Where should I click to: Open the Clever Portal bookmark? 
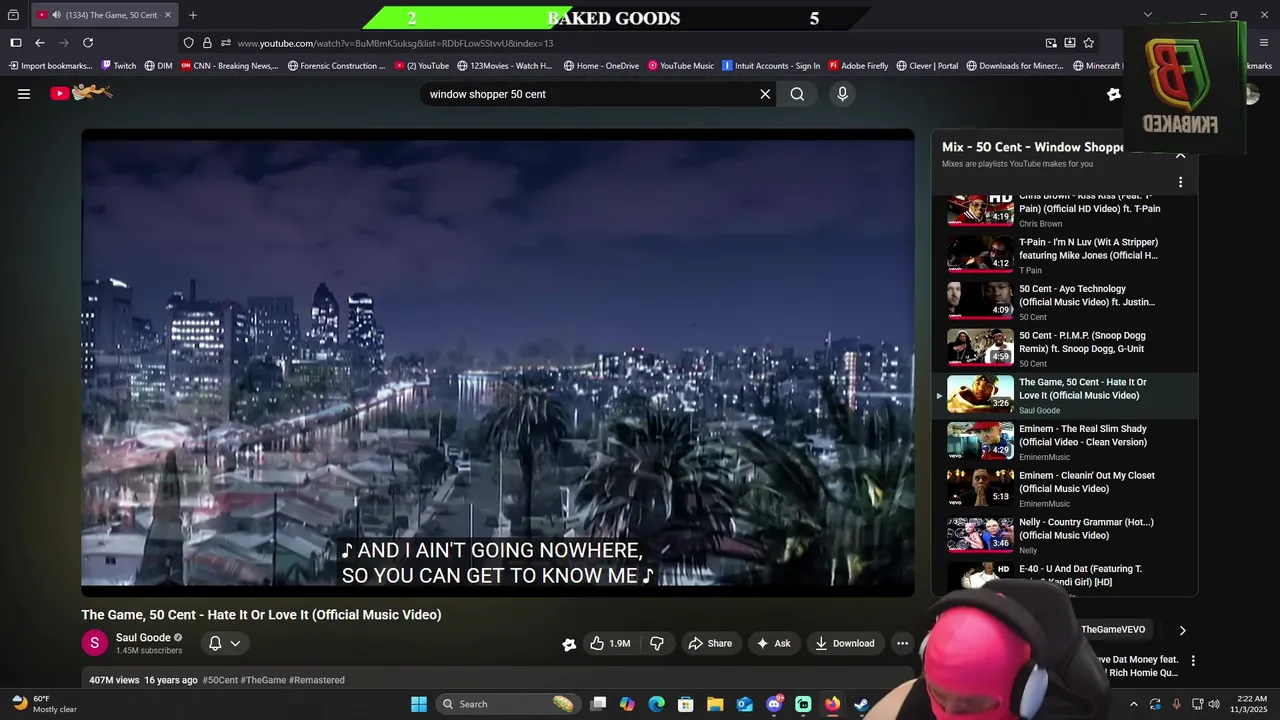tap(926, 66)
